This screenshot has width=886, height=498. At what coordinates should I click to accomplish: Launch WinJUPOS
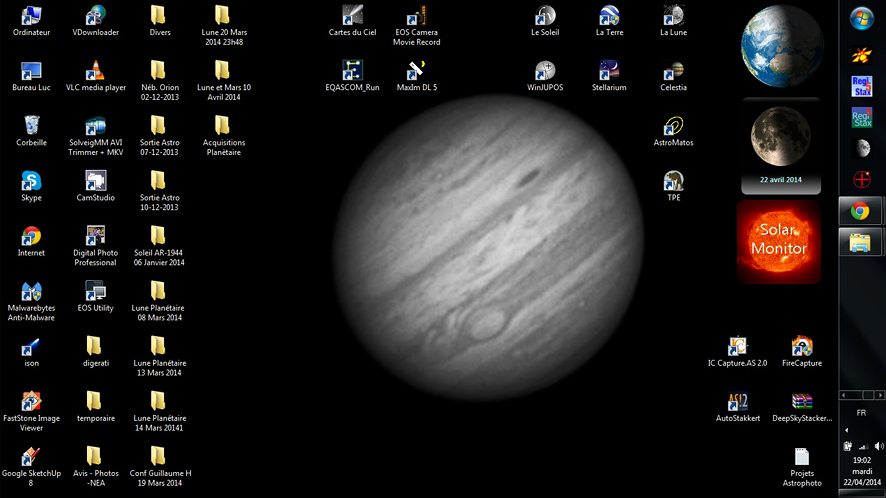pyautogui.click(x=545, y=76)
